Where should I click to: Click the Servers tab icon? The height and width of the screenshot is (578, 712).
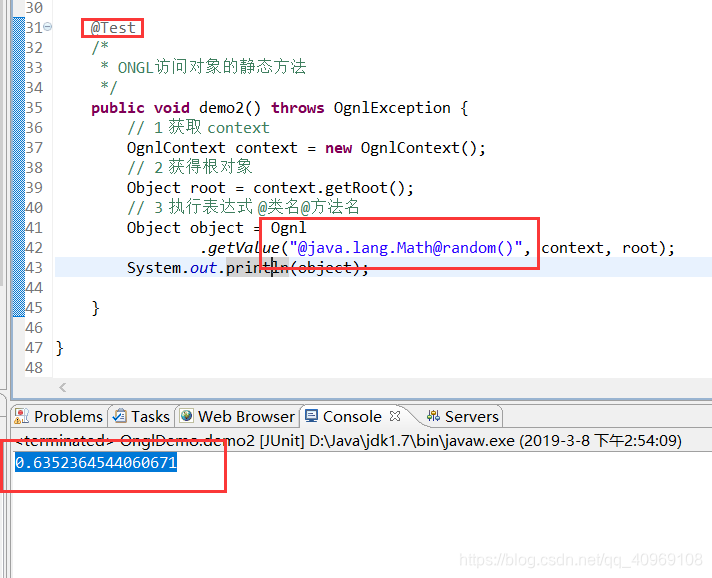pos(433,415)
